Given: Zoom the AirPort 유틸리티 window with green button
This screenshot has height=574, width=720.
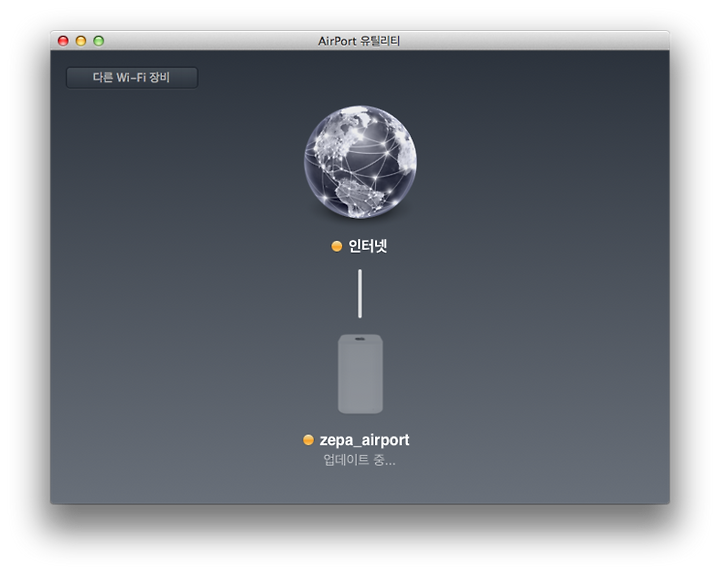Looking at the screenshot, I should 99,41.
